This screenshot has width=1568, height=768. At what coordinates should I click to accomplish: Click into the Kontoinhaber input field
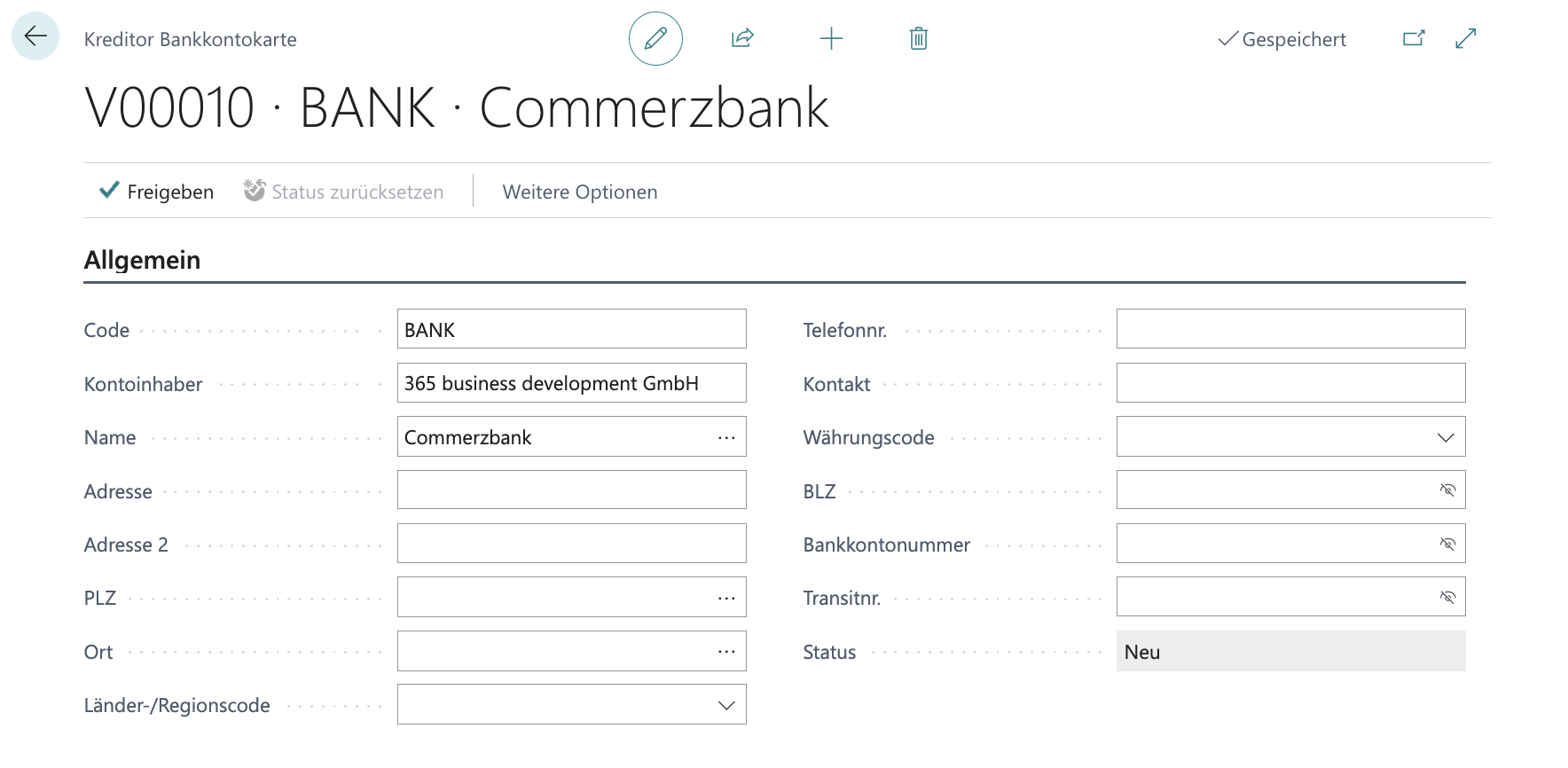[x=571, y=383]
